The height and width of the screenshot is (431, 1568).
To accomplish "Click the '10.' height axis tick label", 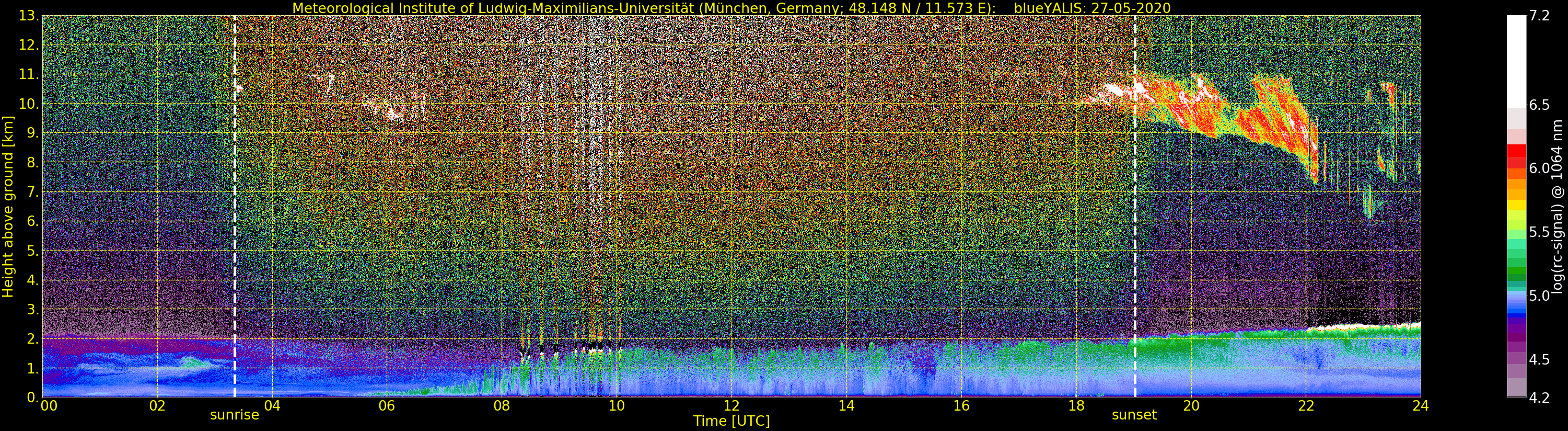I will (29, 104).
